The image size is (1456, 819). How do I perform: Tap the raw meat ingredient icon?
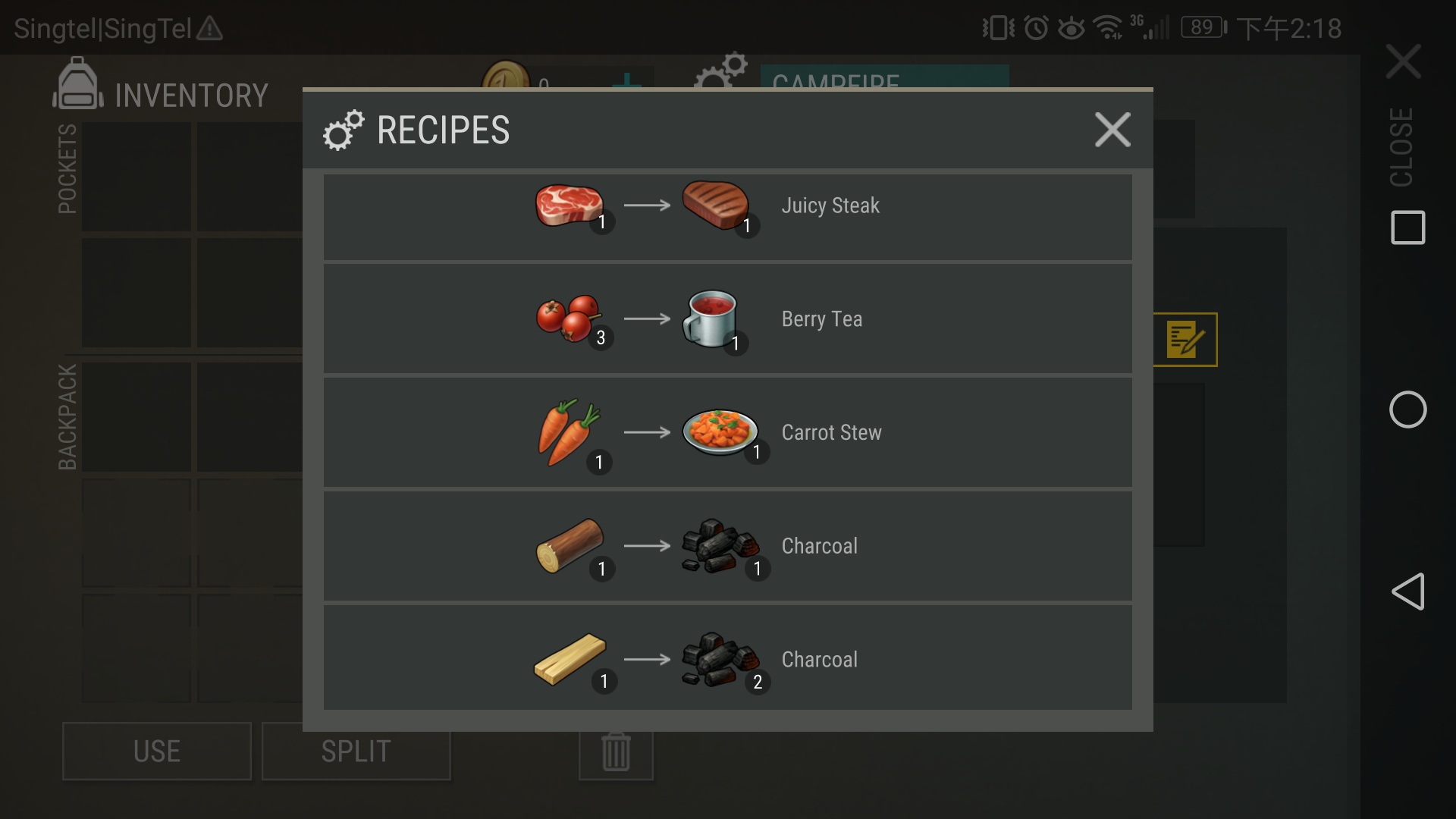click(570, 205)
